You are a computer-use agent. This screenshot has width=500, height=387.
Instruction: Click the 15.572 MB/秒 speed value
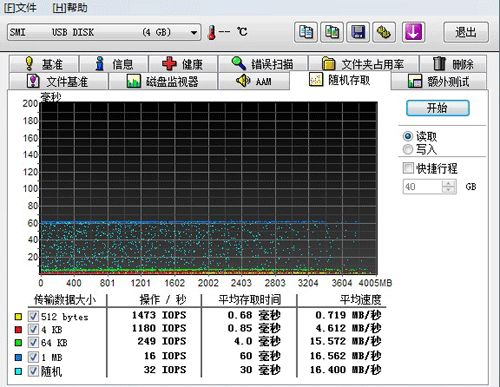coord(346,341)
